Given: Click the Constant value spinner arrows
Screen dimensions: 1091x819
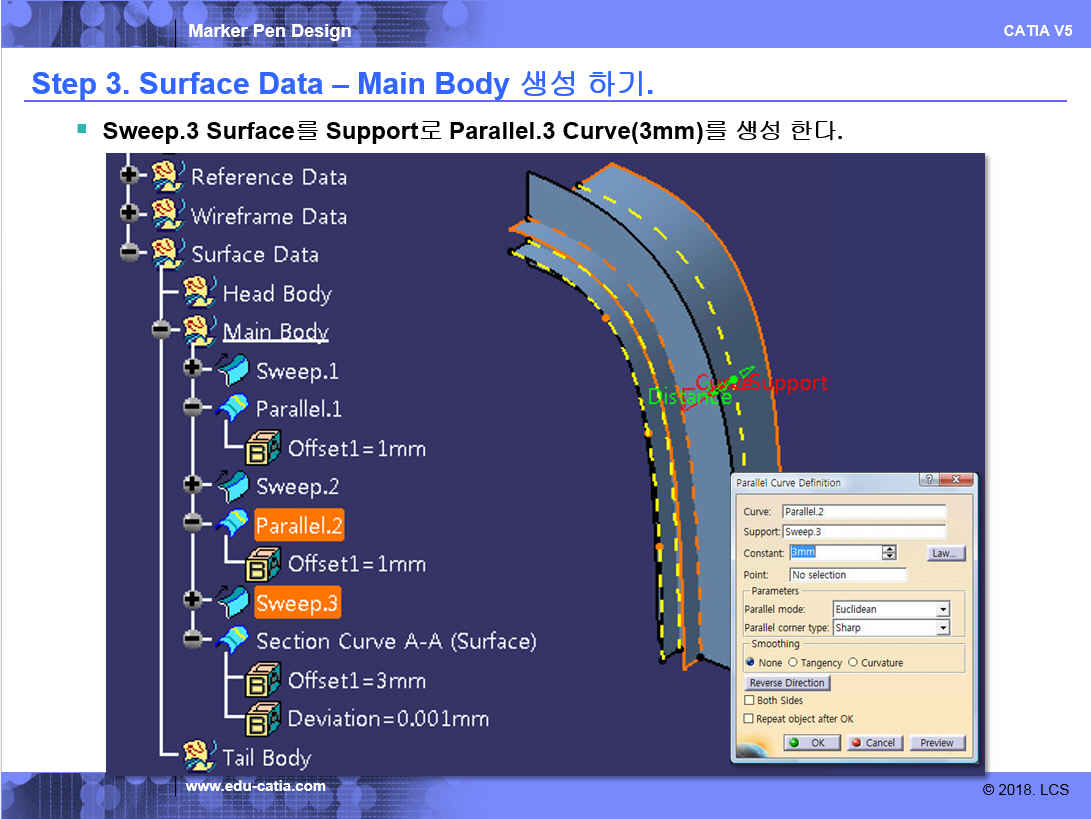Looking at the screenshot, I should pos(888,553).
